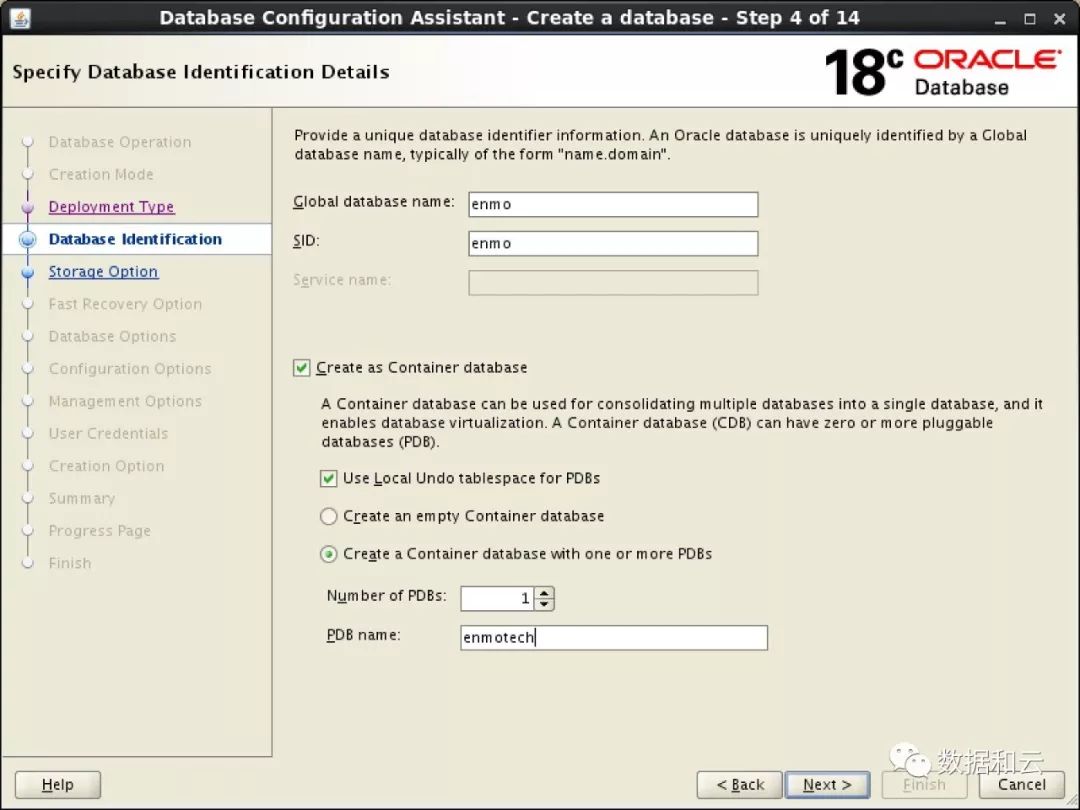
Task: Click the Storage Option step bullet
Action: 28,272
